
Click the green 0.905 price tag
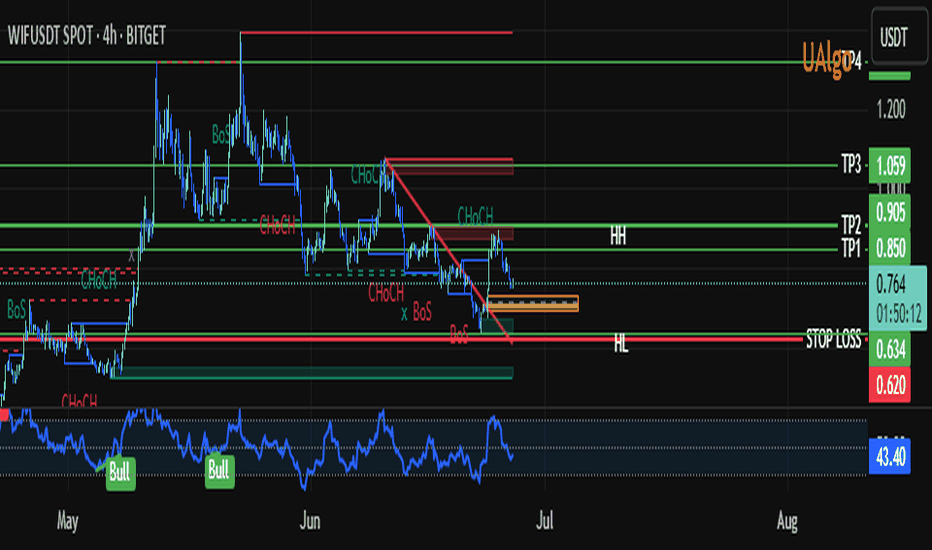click(x=890, y=212)
